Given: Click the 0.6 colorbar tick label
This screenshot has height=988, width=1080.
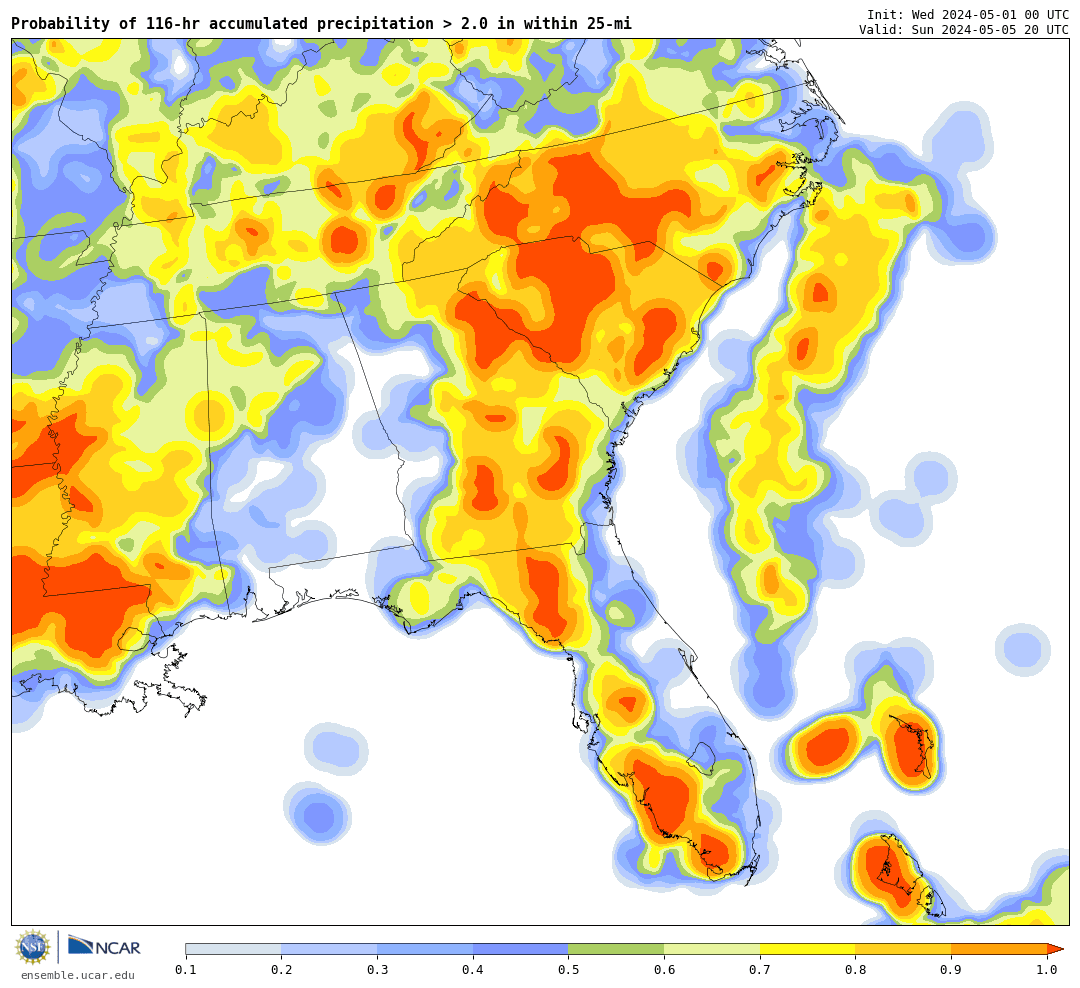Looking at the screenshot, I should [x=664, y=970].
